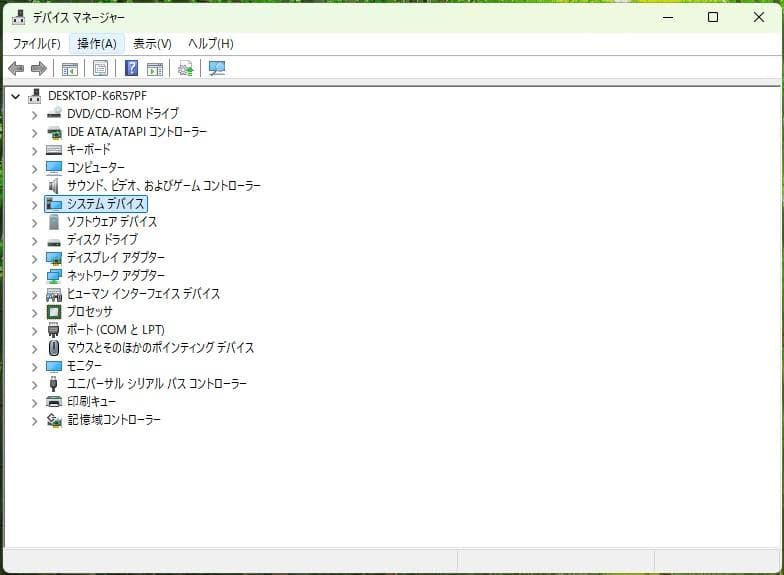Expand the ネットワーク アダプター category
Screen dimensions: 784x575
tap(34, 277)
